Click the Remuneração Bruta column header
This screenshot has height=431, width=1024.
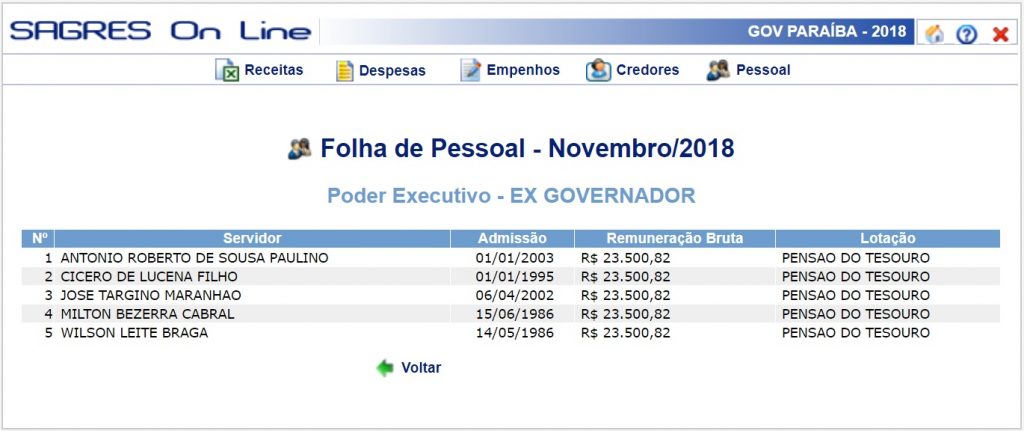click(x=675, y=238)
